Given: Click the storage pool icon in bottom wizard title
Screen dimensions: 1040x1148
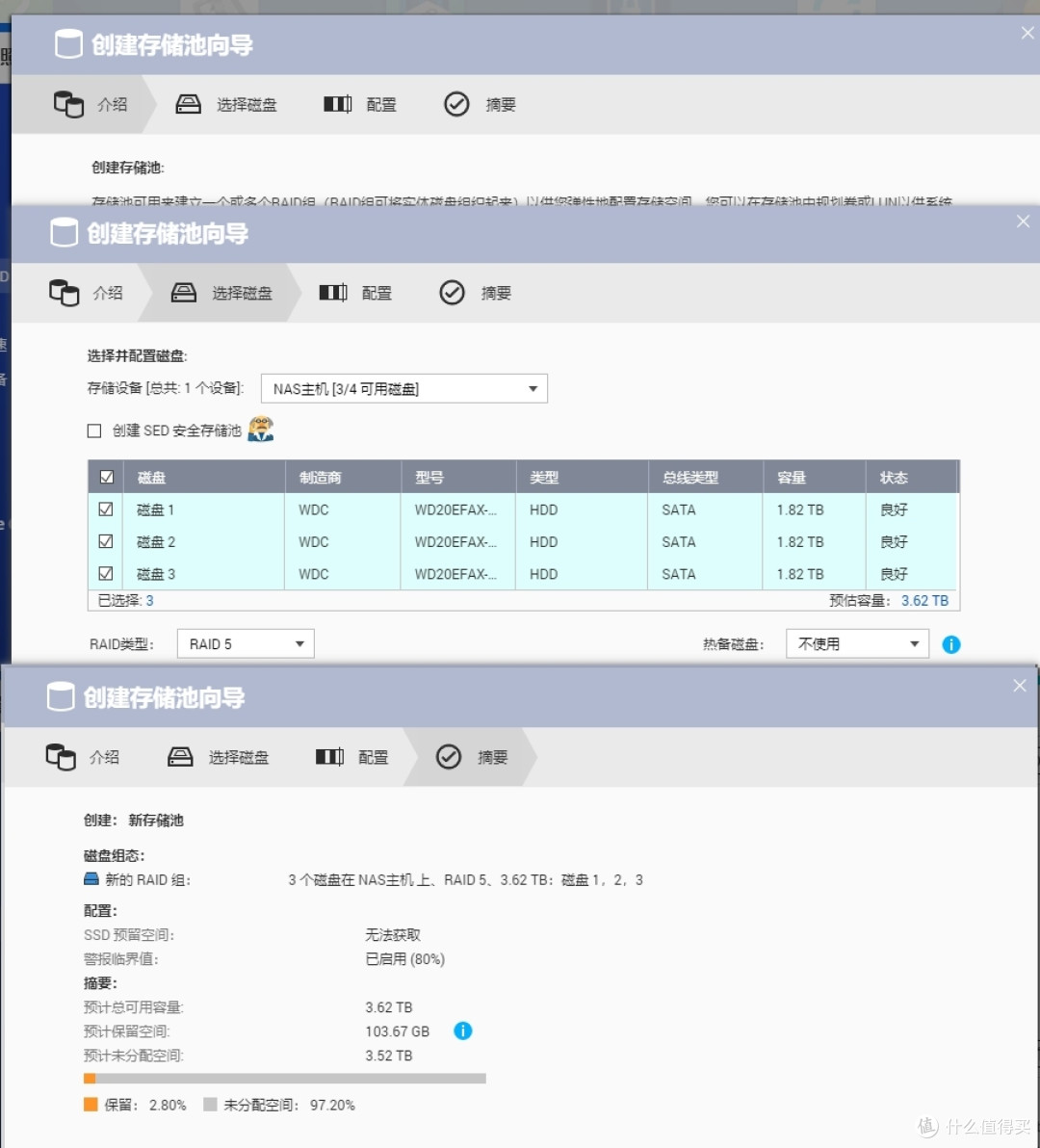Looking at the screenshot, I should click(x=61, y=696).
